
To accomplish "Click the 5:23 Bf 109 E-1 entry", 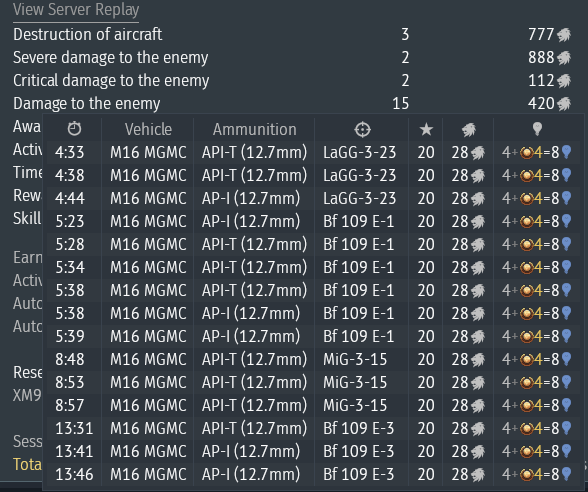I will 314,221.
